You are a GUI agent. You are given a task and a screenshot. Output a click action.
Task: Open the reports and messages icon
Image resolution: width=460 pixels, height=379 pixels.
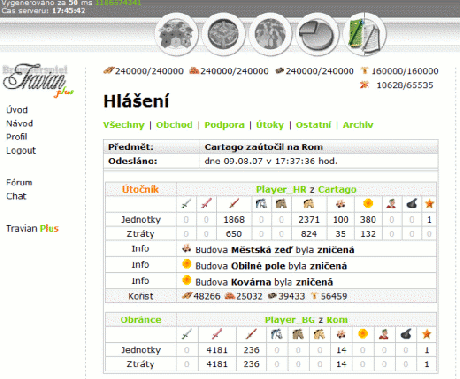click(365, 34)
